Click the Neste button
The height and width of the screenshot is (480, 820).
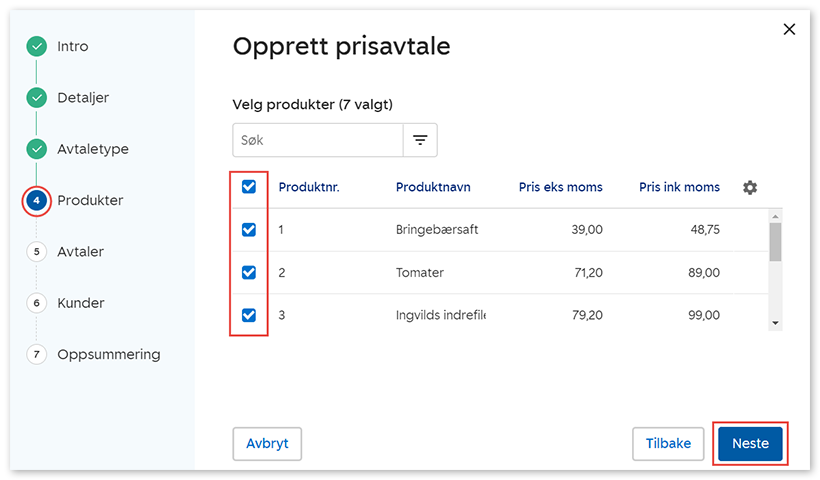(x=750, y=443)
